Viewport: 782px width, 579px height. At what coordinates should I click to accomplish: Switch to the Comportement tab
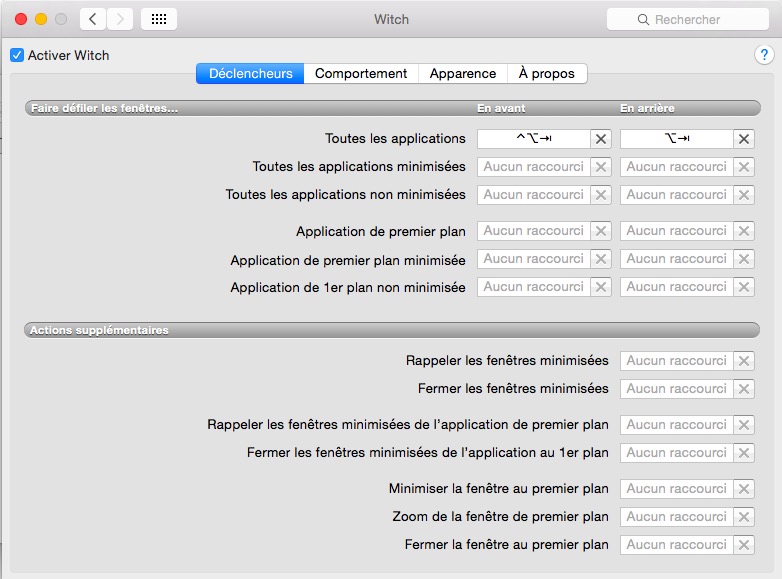click(361, 73)
